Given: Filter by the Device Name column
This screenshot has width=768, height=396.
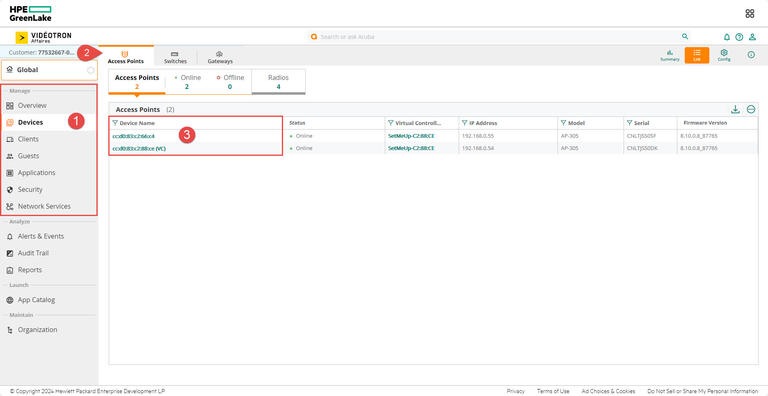Looking at the screenshot, I should pos(115,123).
